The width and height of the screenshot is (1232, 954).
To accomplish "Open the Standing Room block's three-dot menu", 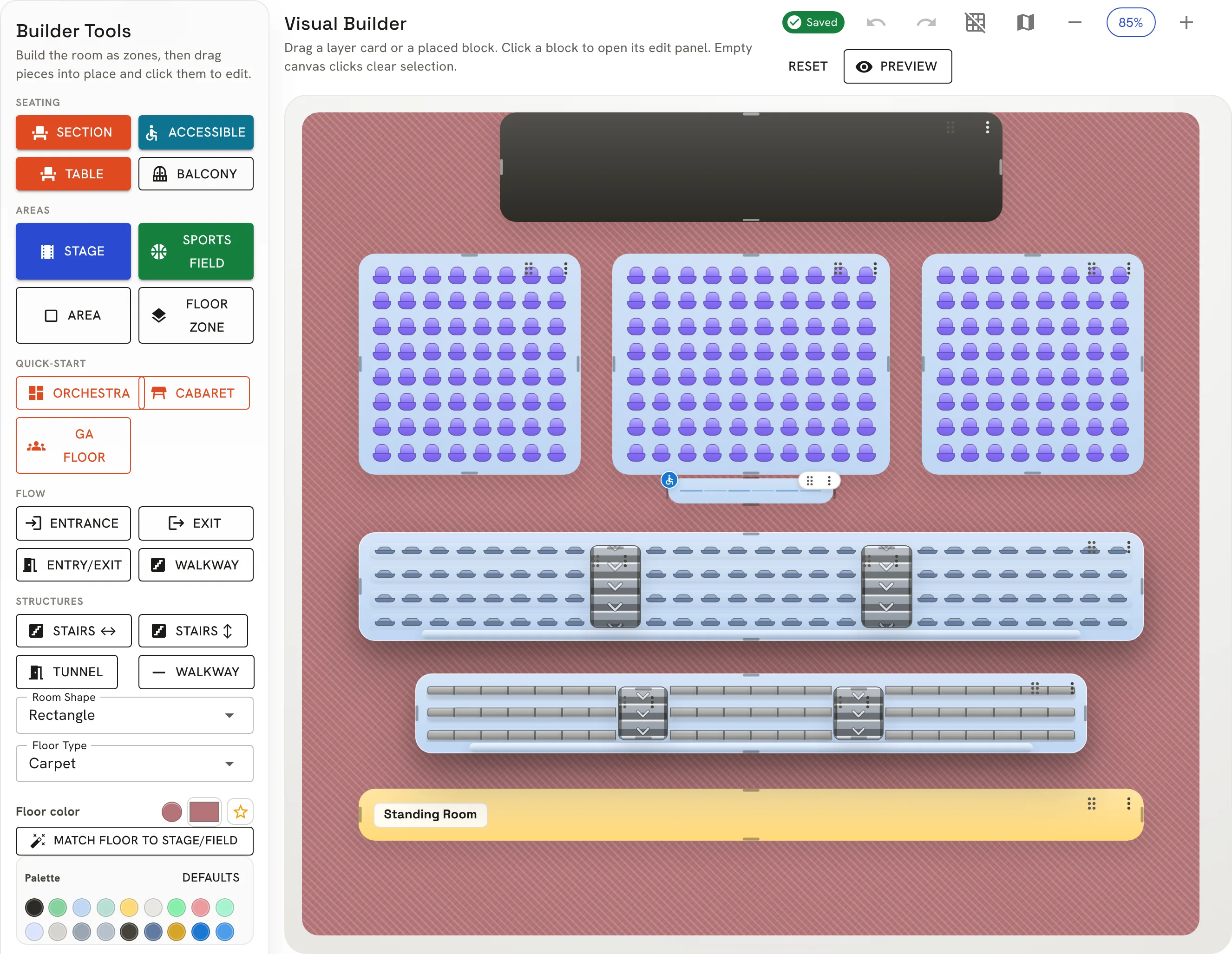I will [1128, 804].
